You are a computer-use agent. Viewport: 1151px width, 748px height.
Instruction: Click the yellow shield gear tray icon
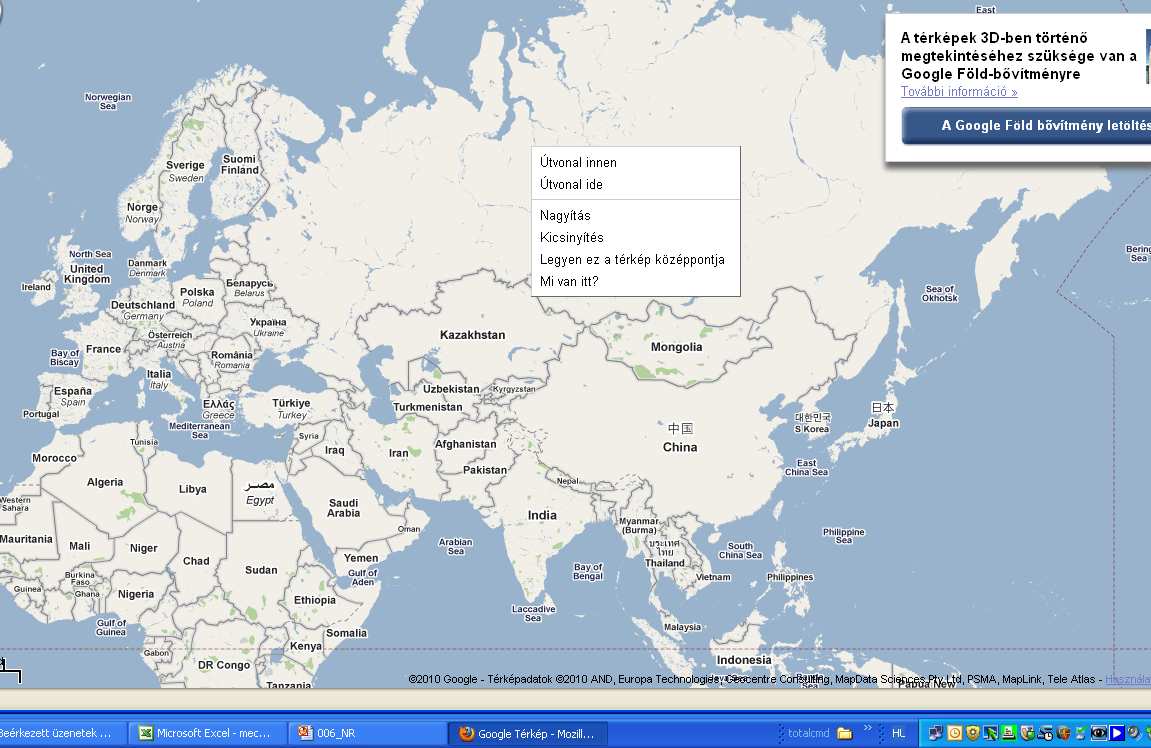973,733
